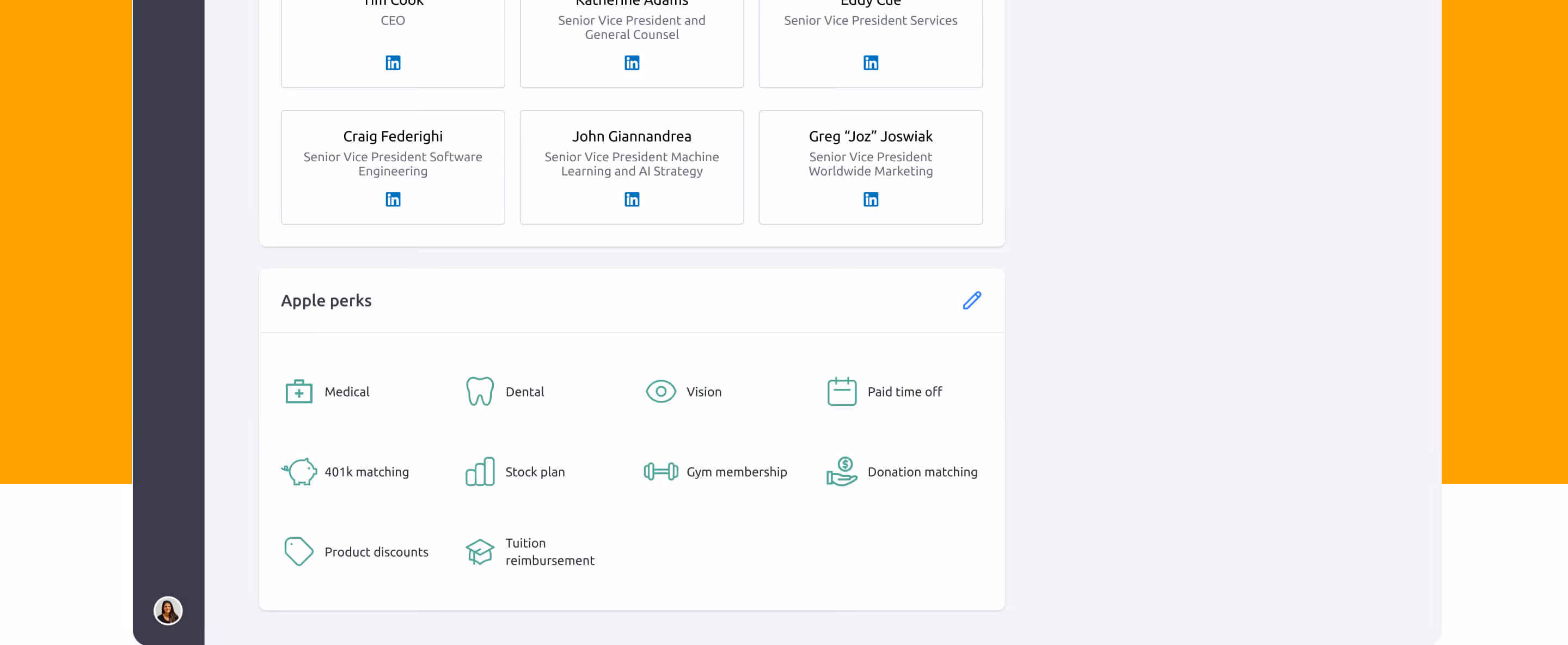Click the Donation matching hand icon
1568x645 pixels.
click(x=841, y=471)
